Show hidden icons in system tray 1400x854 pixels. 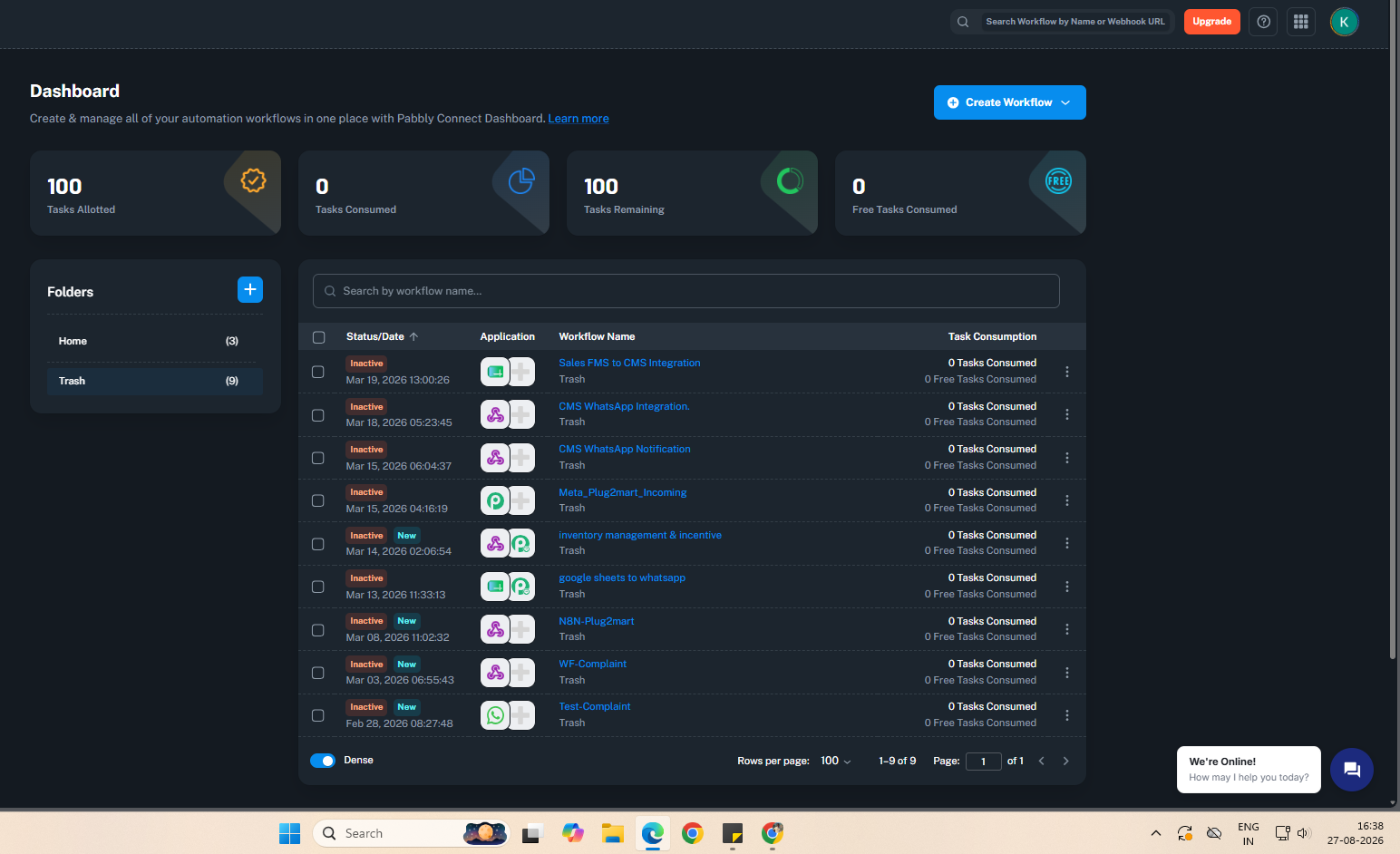(x=1155, y=833)
